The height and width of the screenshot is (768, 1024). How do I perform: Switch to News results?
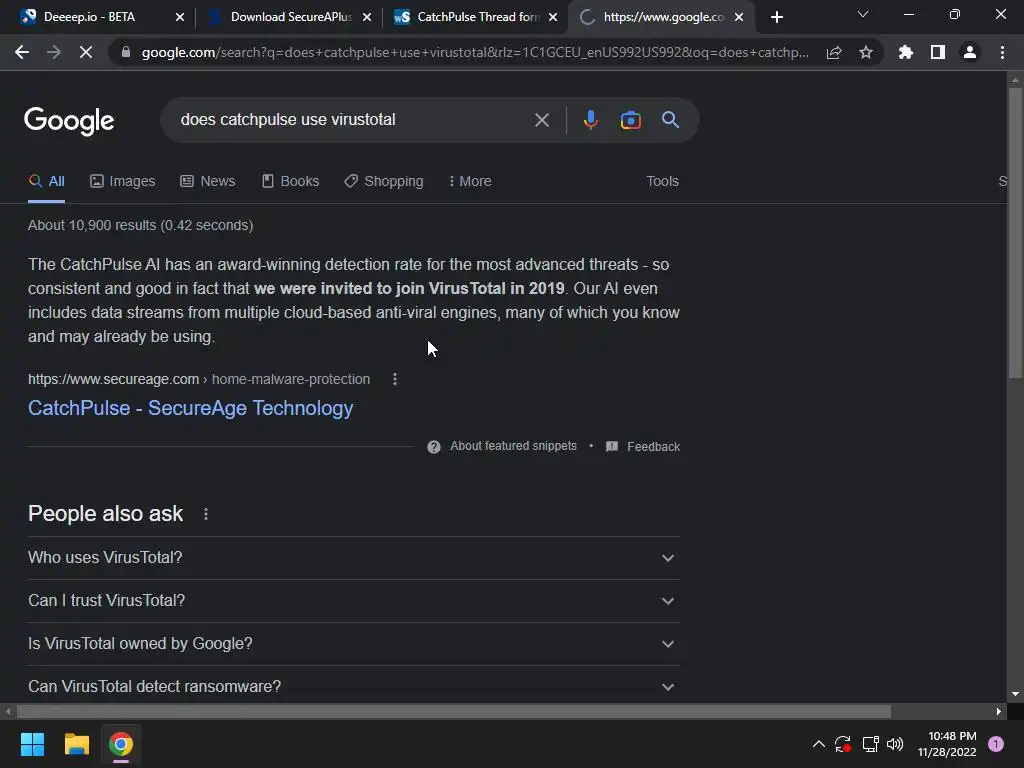tap(208, 182)
